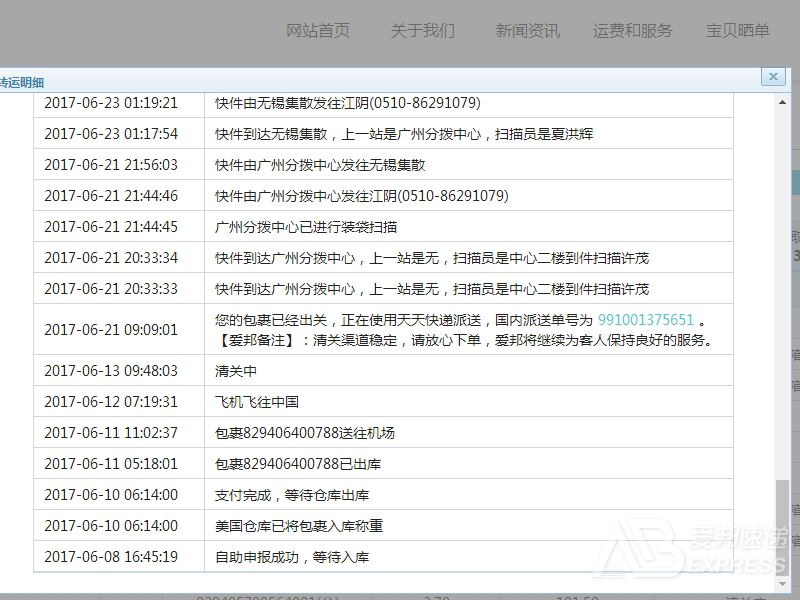The image size is (800, 600).
Task: Click text 自助申报成功，等待入库
Action: pyautogui.click(x=292, y=557)
